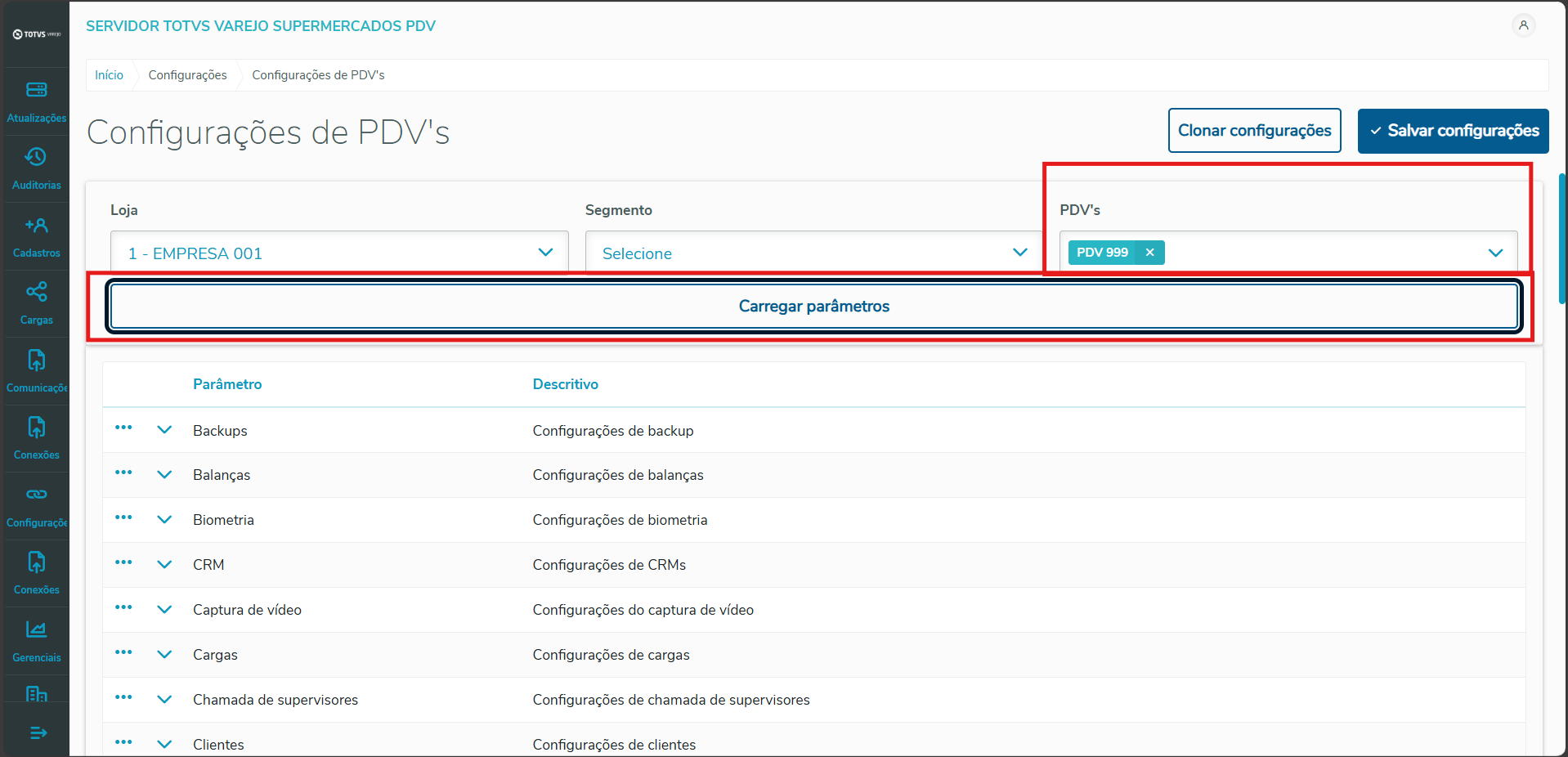The image size is (1568, 757).
Task: Open the three-dot menu for Clientes
Action: 123,742
